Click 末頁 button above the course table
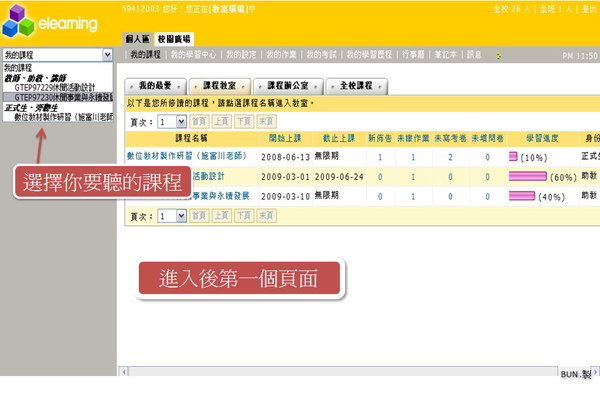 pyautogui.click(x=266, y=122)
